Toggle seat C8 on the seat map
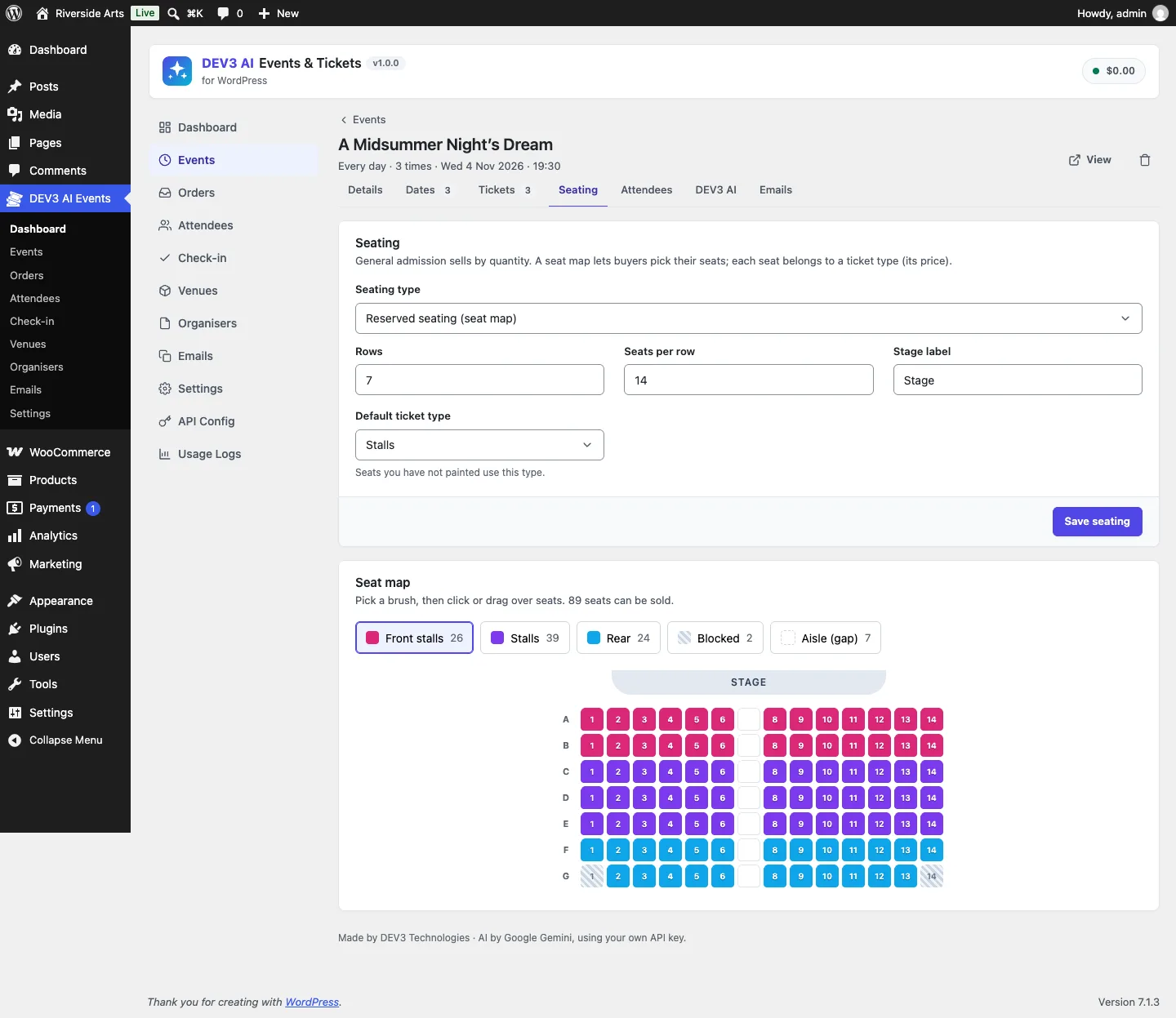The height and width of the screenshot is (1018, 1176). [x=775, y=771]
